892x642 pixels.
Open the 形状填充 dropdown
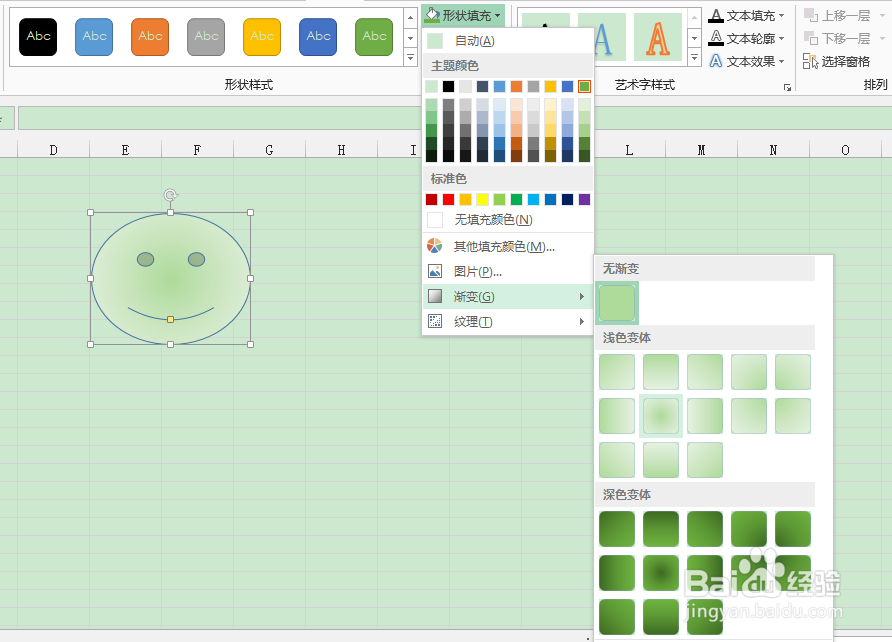click(x=464, y=15)
